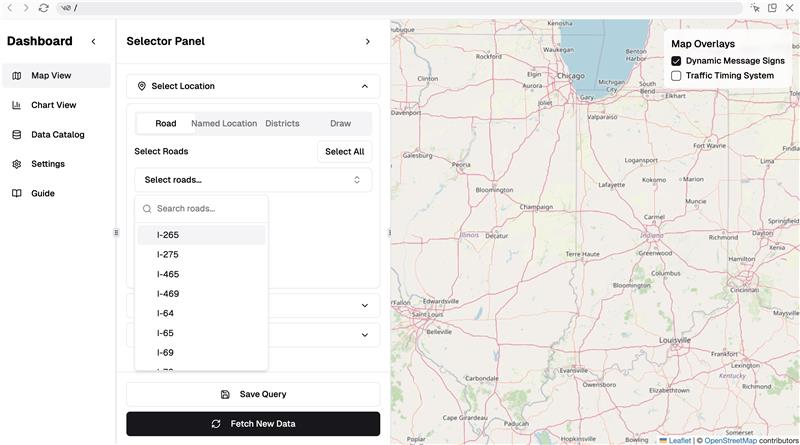Click the browser back arrow
The image size is (800, 445).
coord(10,8)
